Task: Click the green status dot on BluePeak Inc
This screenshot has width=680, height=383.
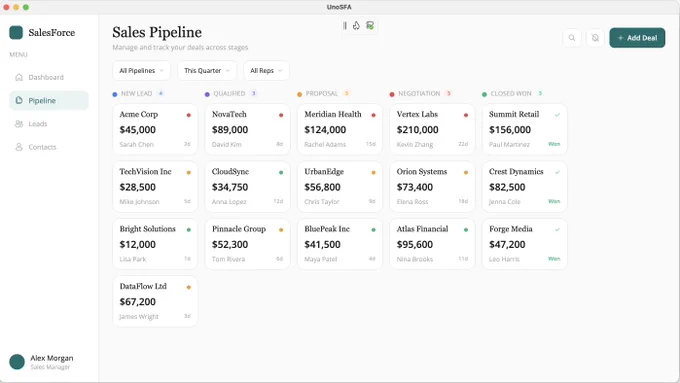Action: tap(373, 230)
